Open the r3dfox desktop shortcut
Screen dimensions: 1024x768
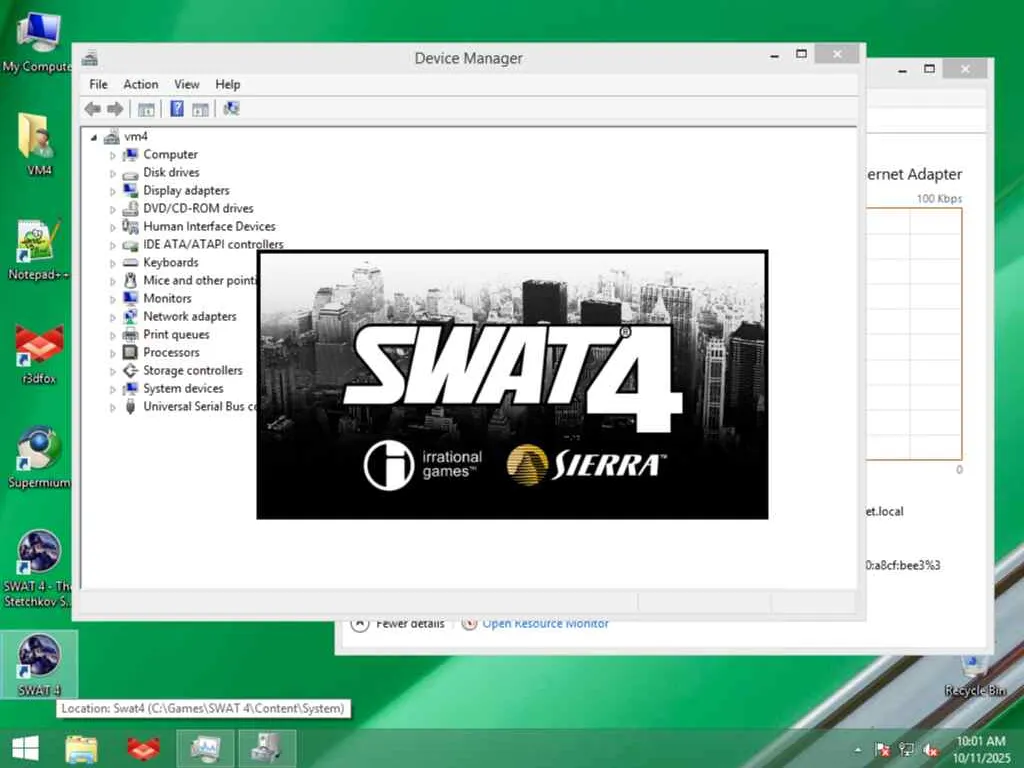[x=39, y=355]
